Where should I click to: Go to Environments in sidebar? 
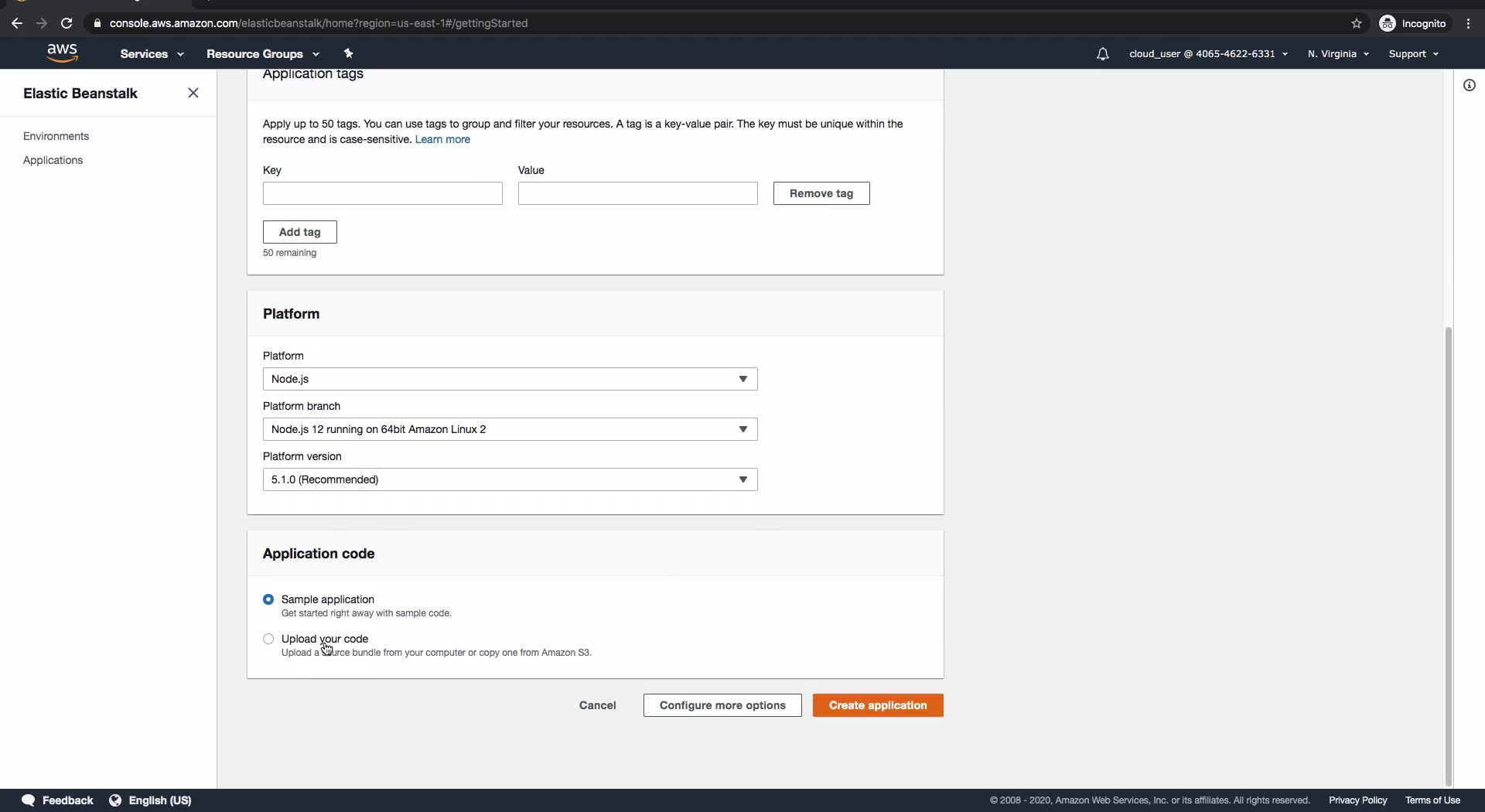point(56,136)
